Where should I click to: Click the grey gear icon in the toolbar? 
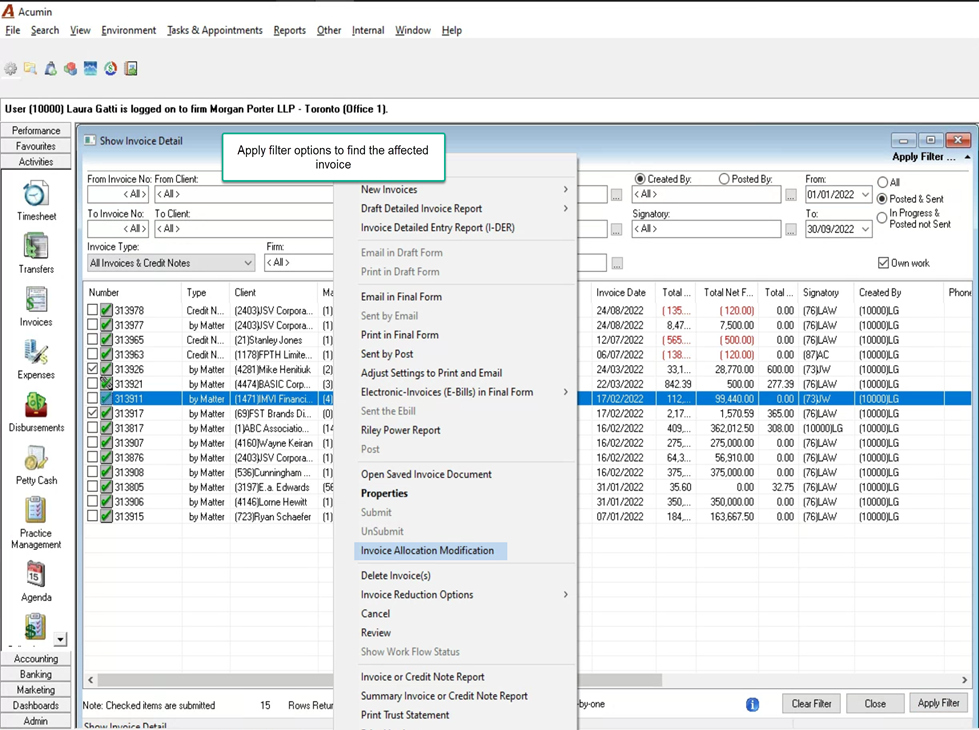[11, 69]
